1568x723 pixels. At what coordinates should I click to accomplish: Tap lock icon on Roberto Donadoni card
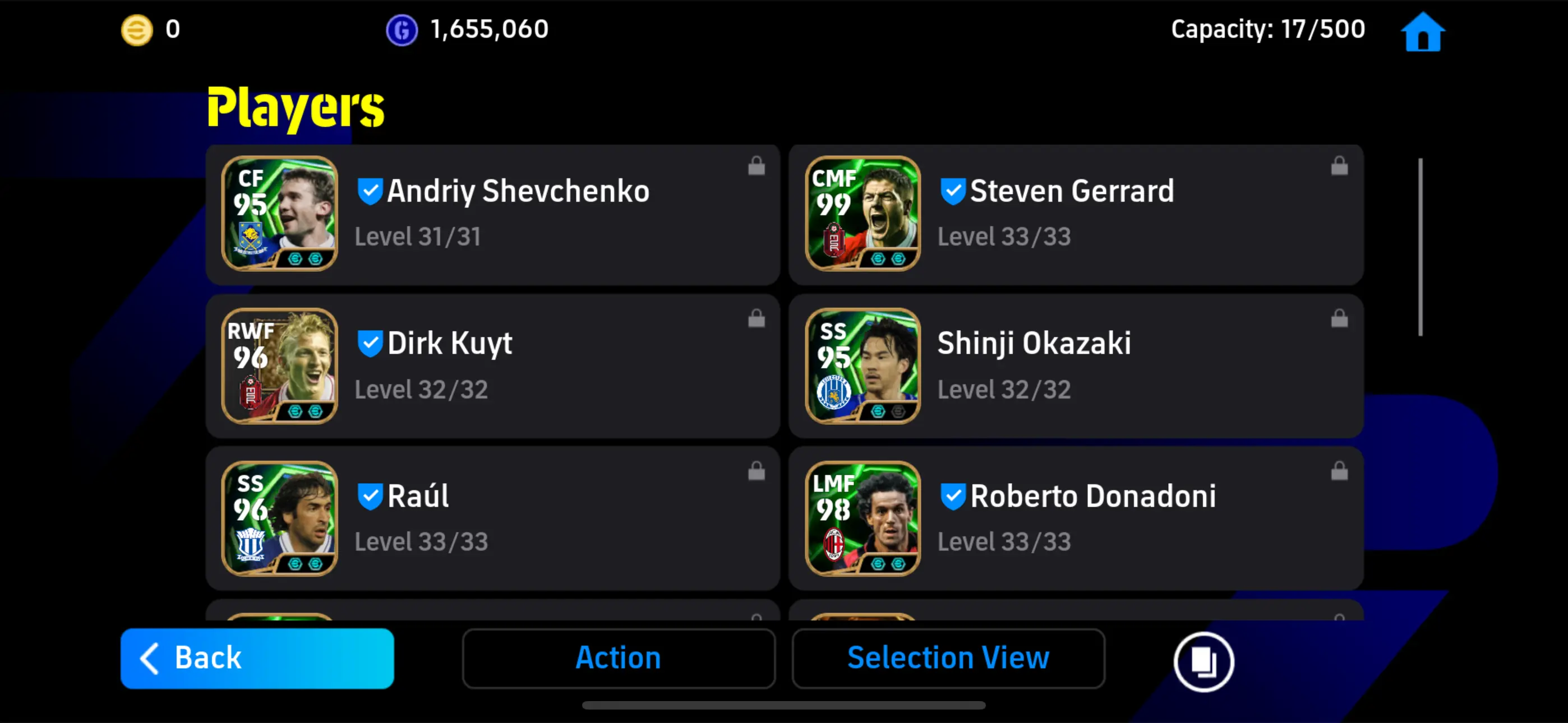click(x=1339, y=471)
